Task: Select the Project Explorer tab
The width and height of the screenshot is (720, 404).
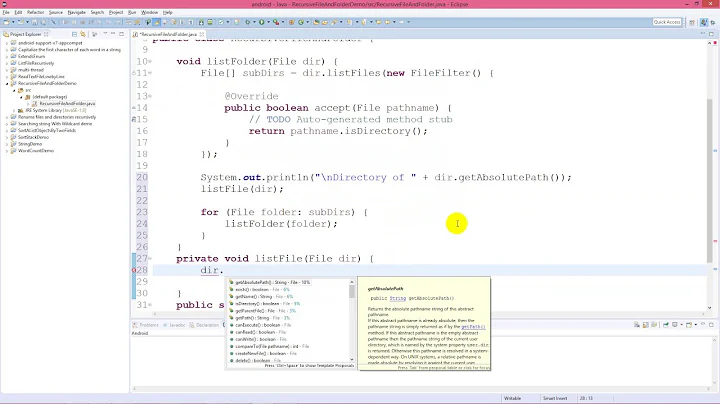Action: click(26, 34)
